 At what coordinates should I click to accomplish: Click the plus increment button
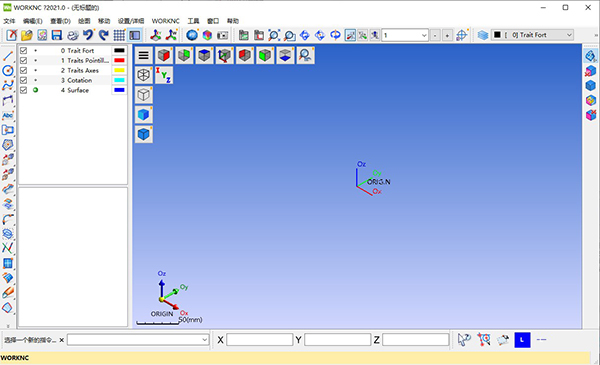(447, 36)
